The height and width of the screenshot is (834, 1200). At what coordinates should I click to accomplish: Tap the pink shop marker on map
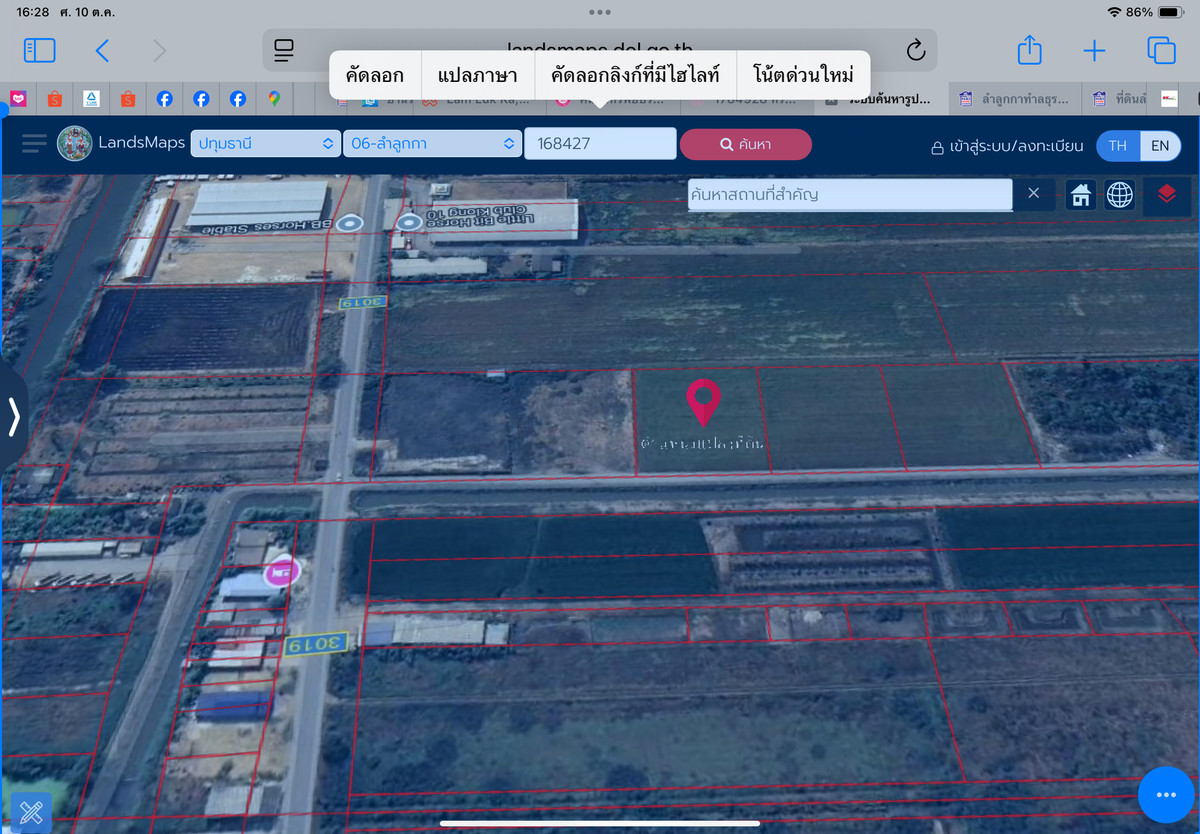(281, 572)
